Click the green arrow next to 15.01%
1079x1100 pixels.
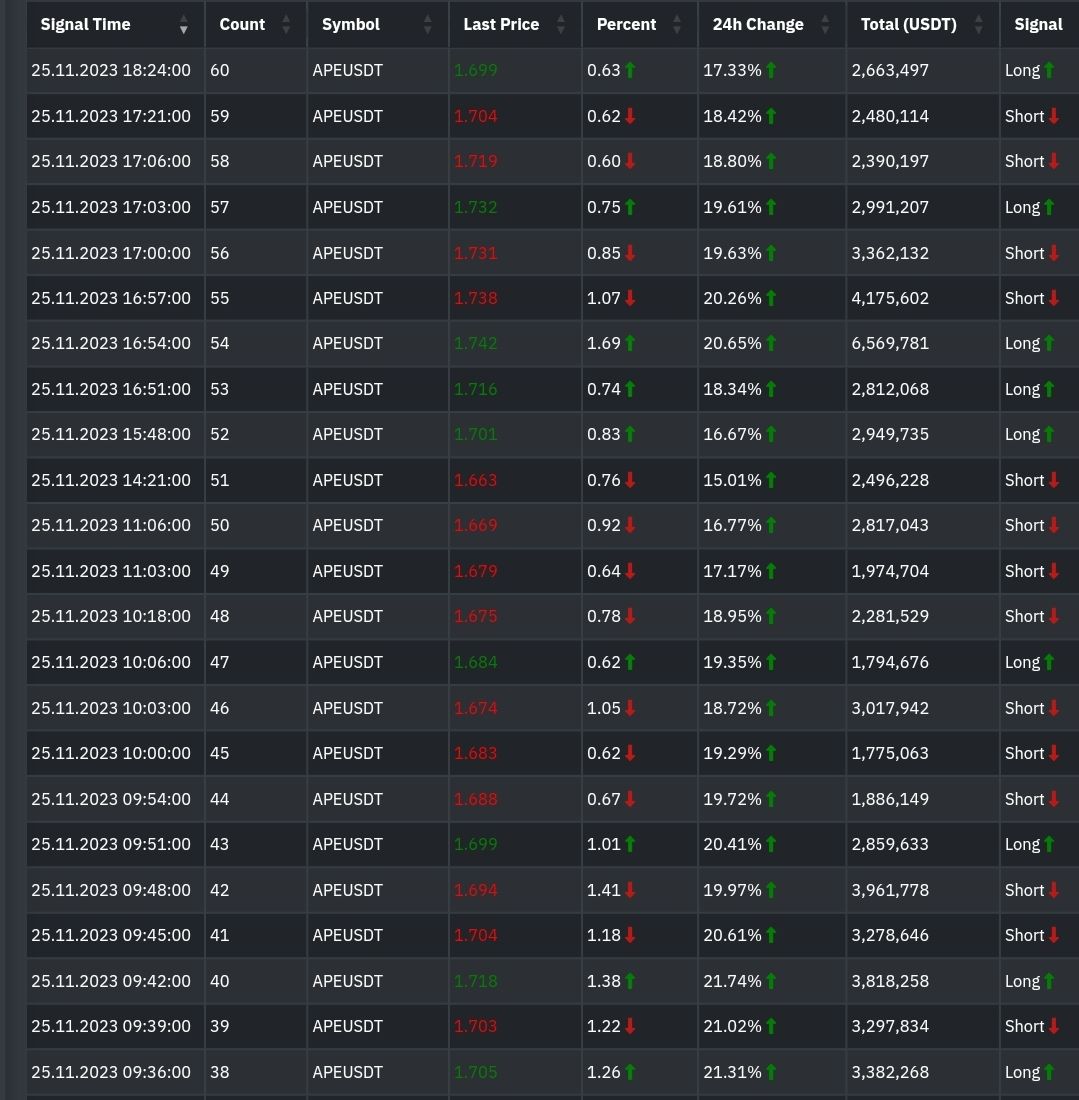[x=771, y=480]
